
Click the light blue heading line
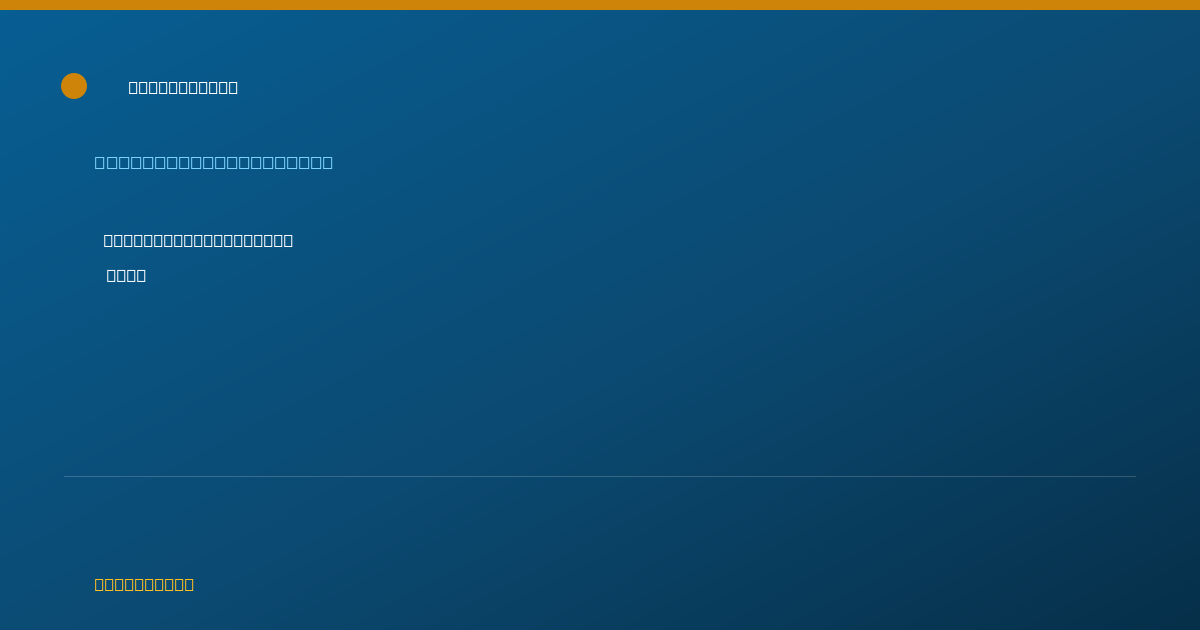[214, 162]
